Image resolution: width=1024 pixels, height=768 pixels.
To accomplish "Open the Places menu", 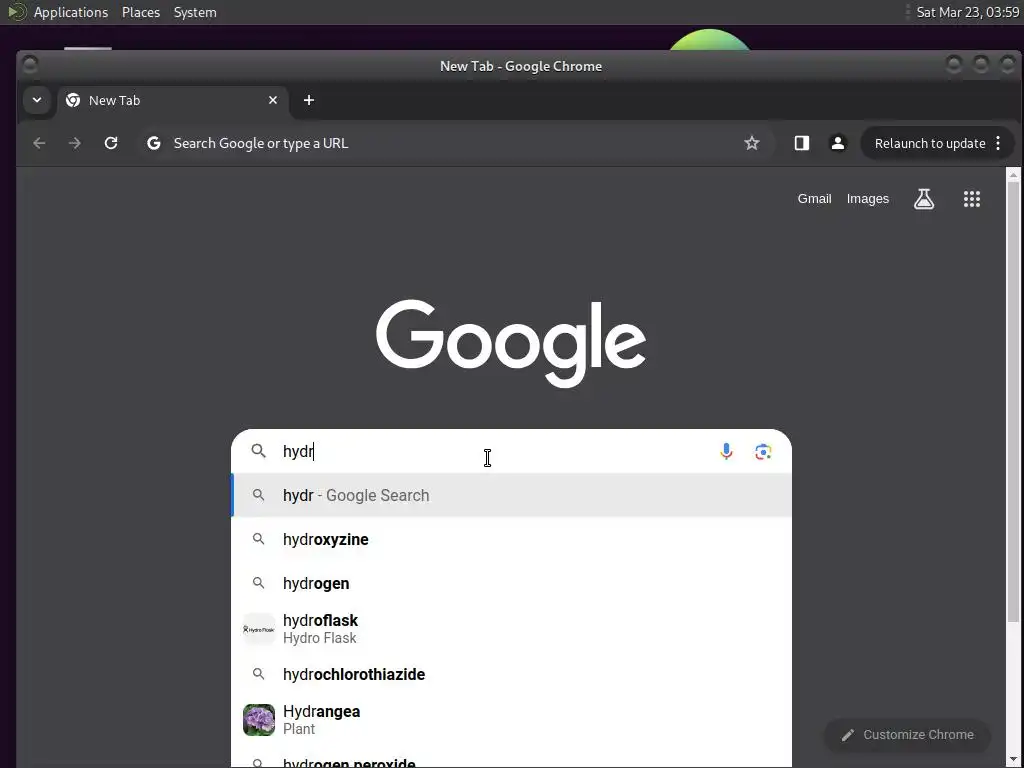I will (x=141, y=12).
